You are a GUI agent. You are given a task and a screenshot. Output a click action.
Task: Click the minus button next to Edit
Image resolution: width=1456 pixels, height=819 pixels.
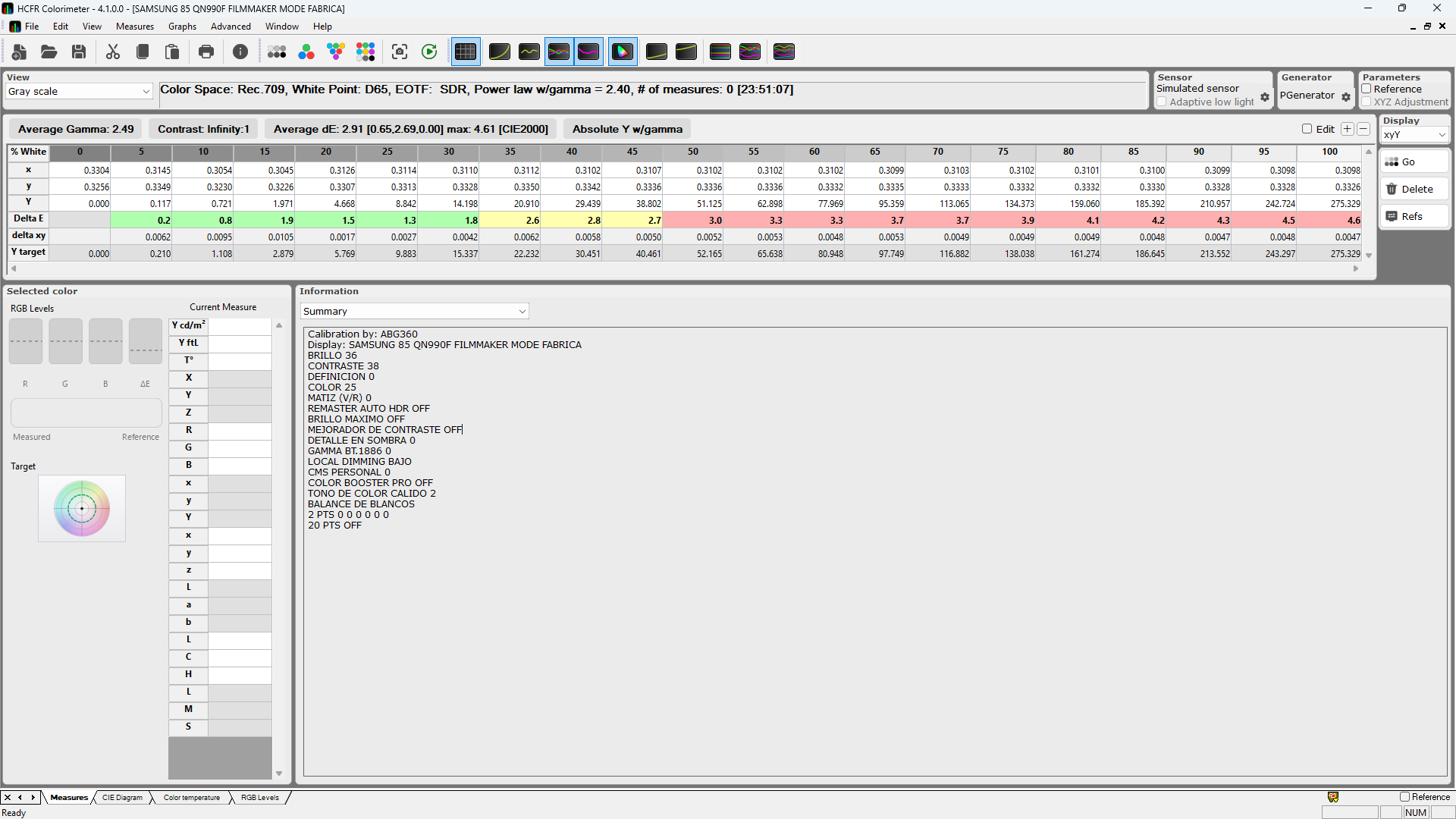(x=1363, y=129)
